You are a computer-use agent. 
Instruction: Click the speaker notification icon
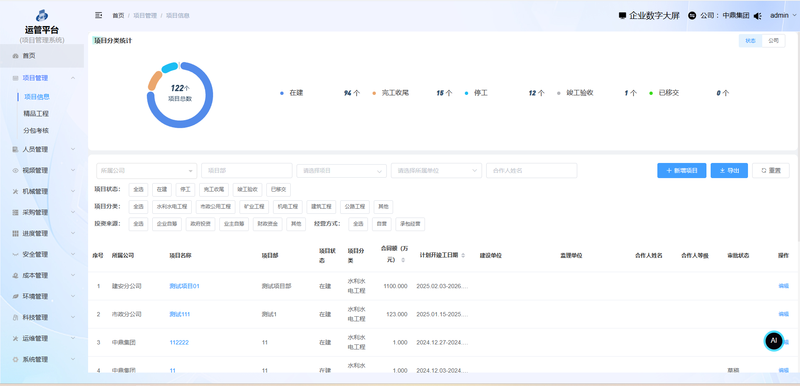pos(758,16)
